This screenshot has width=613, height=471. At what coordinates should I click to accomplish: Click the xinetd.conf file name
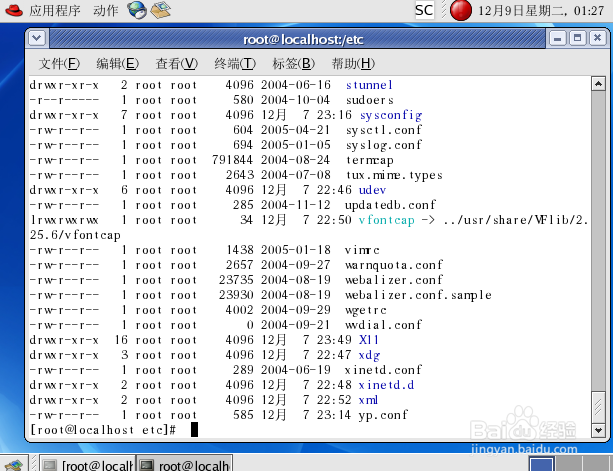pyautogui.click(x=383, y=370)
